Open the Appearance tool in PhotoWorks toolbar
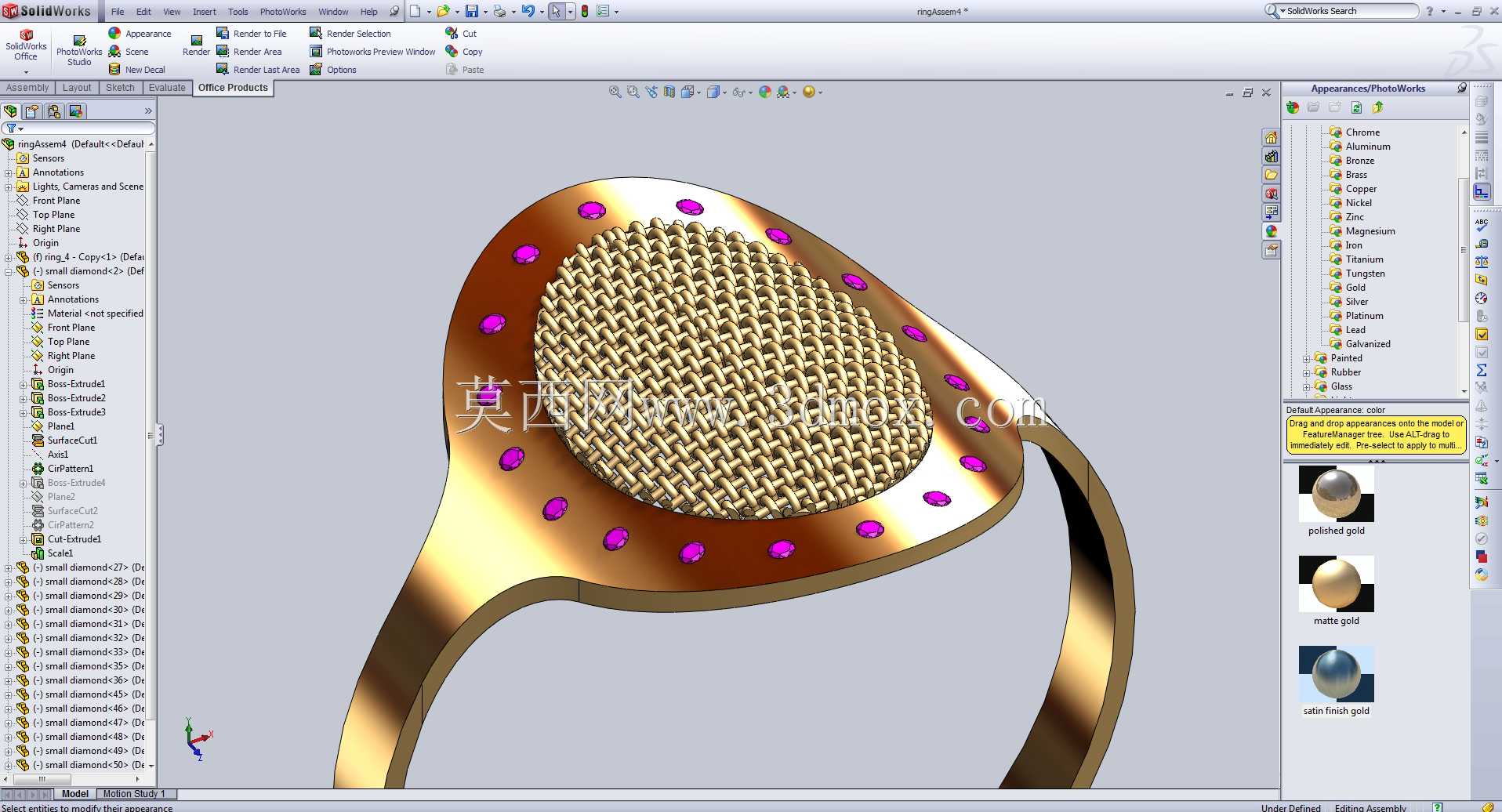The width and height of the screenshot is (1502, 812). [140, 34]
